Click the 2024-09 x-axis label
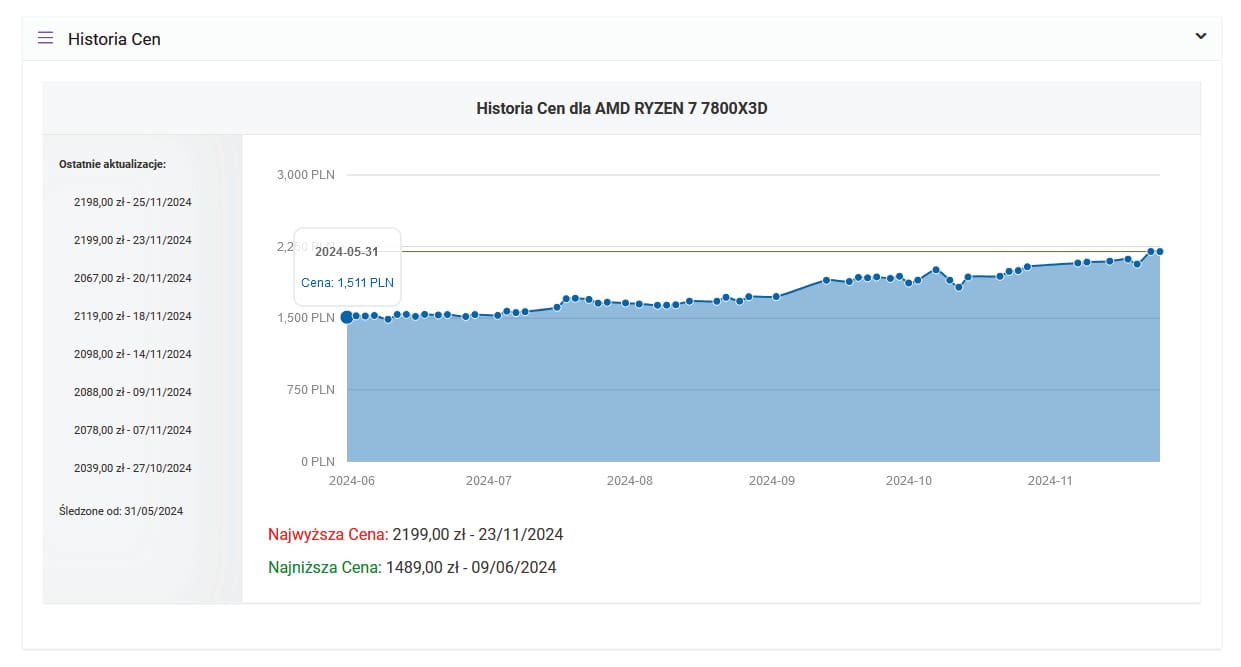The height and width of the screenshot is (667, 1241). point(772,480)
